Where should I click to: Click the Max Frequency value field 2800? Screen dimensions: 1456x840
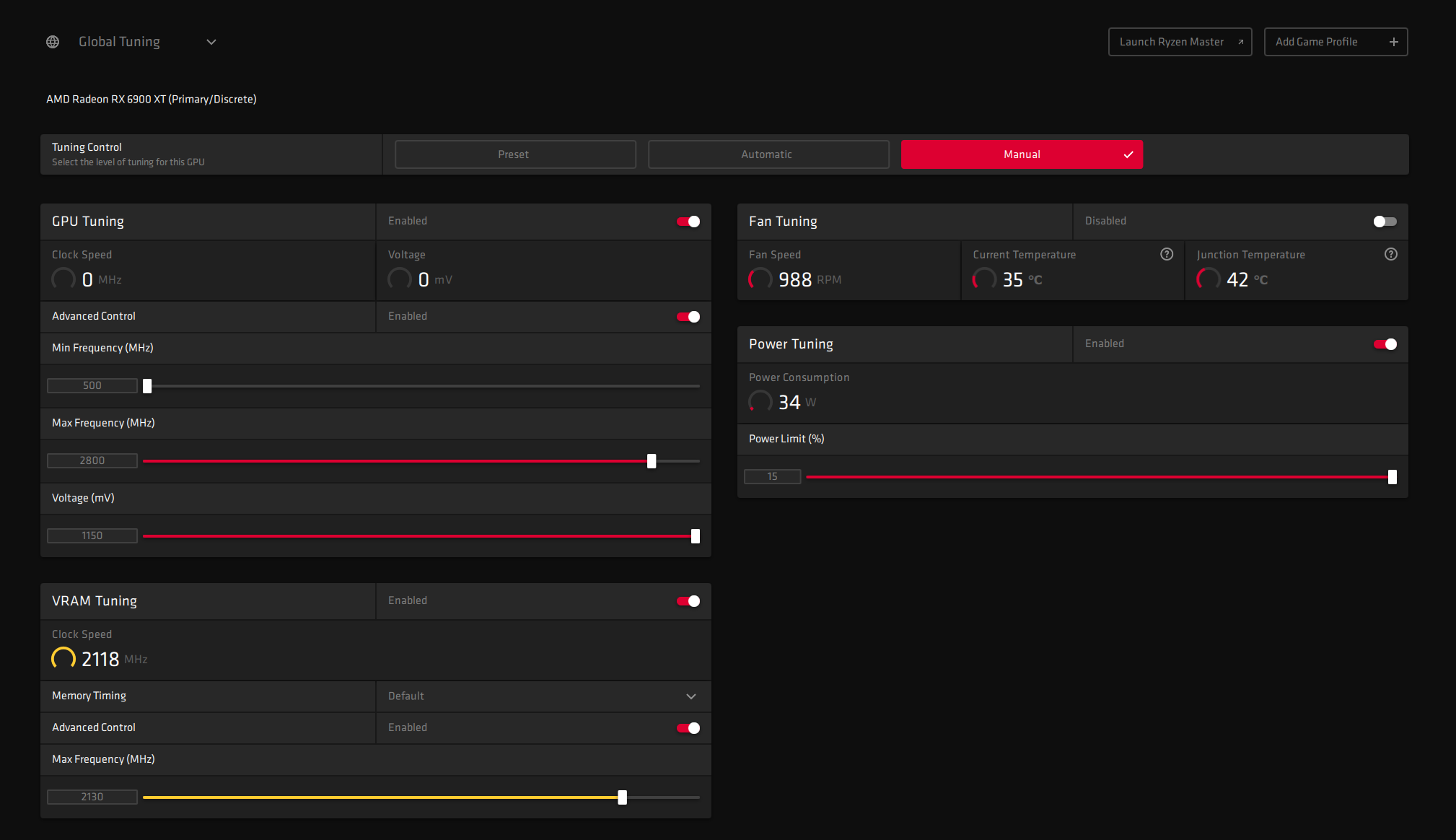point(92,461)
